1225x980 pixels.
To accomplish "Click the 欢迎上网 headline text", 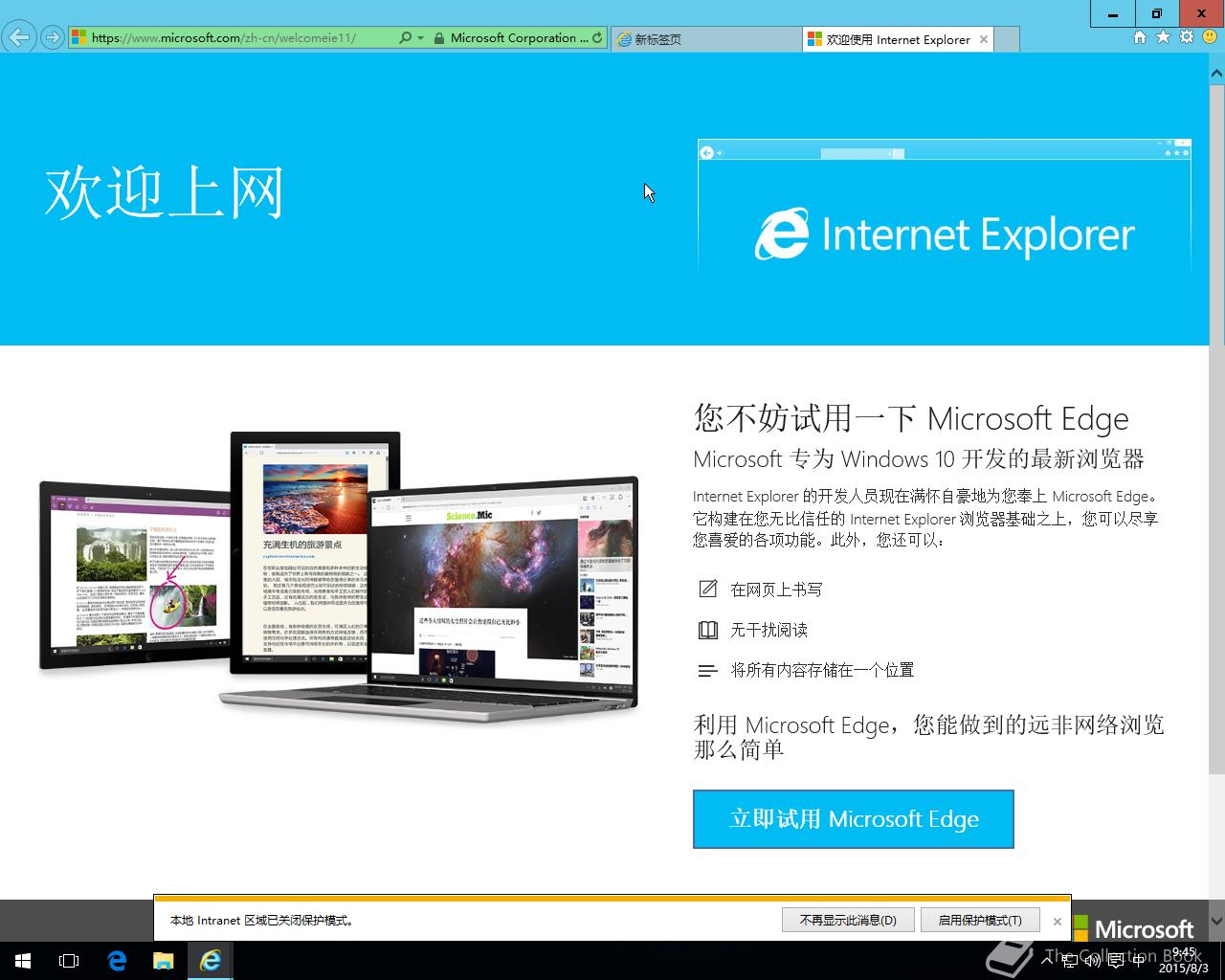I will (165, 193).
